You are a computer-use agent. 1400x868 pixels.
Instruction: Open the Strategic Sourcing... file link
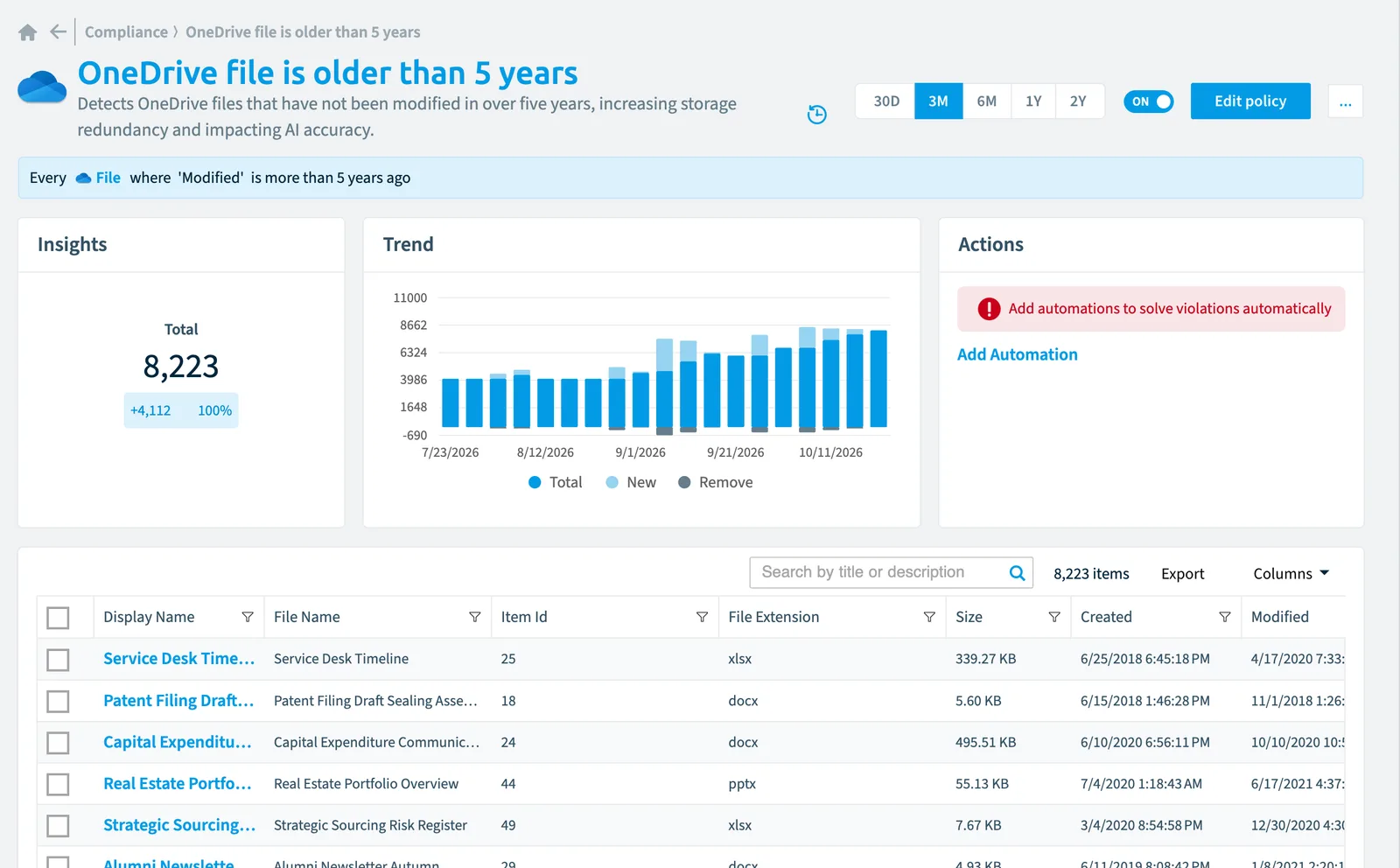(x=179, y=825)
